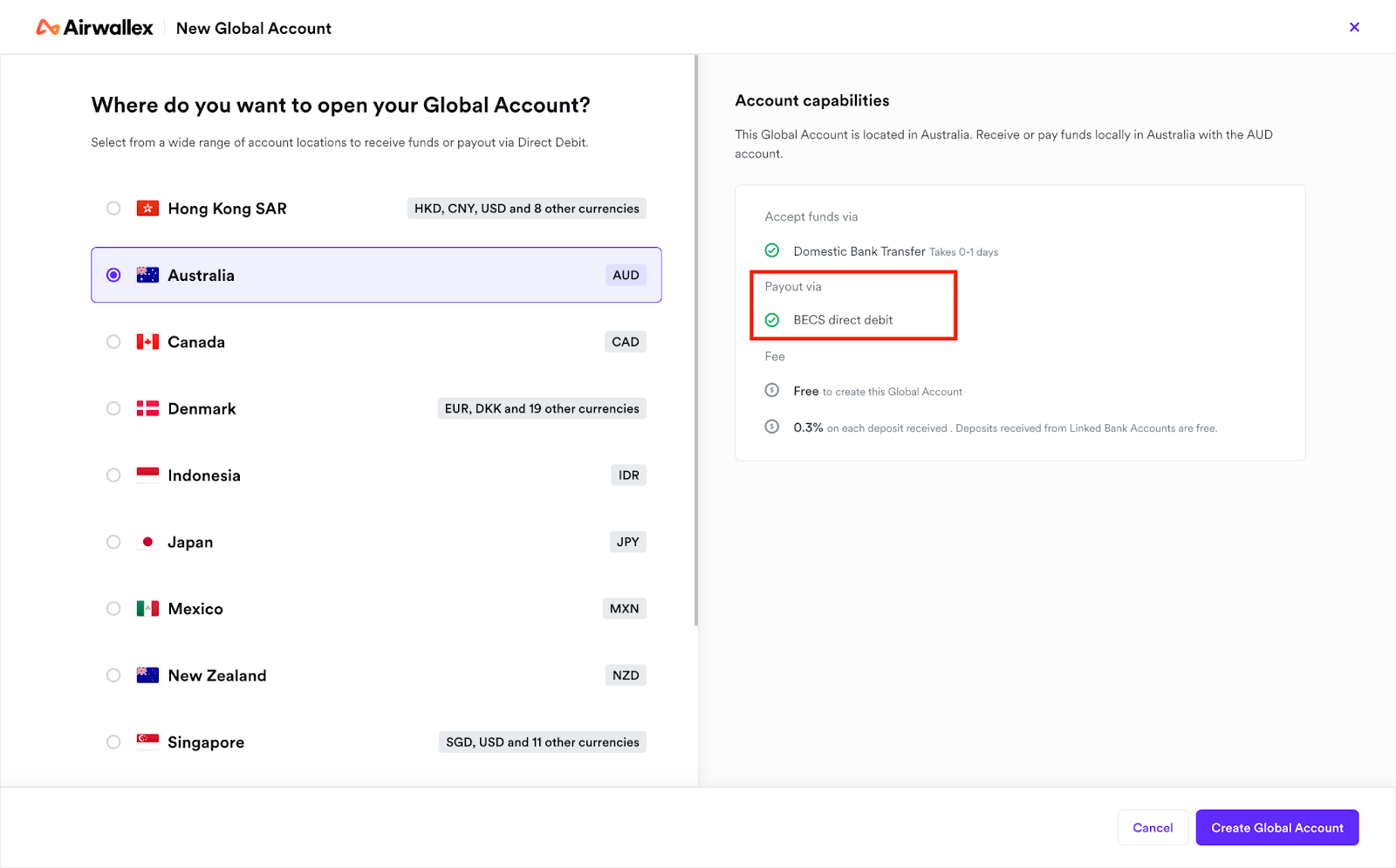1396x868 pixels.
Task: Click the CAD currency badge
Action: (626, 342)
